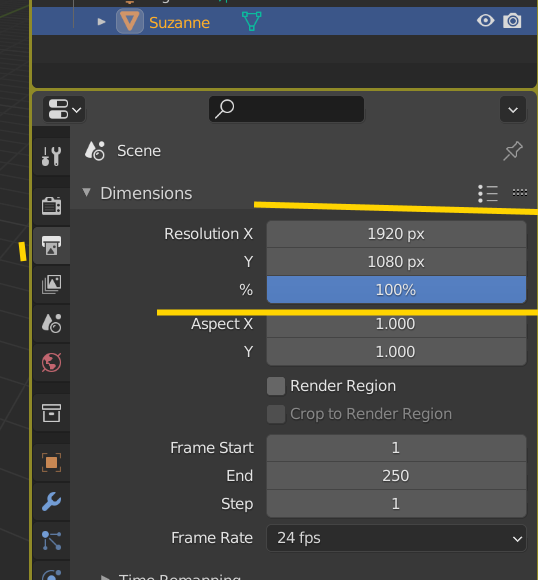
Task: Select the Suzanne object row
Action: click(x=284, y=21)
